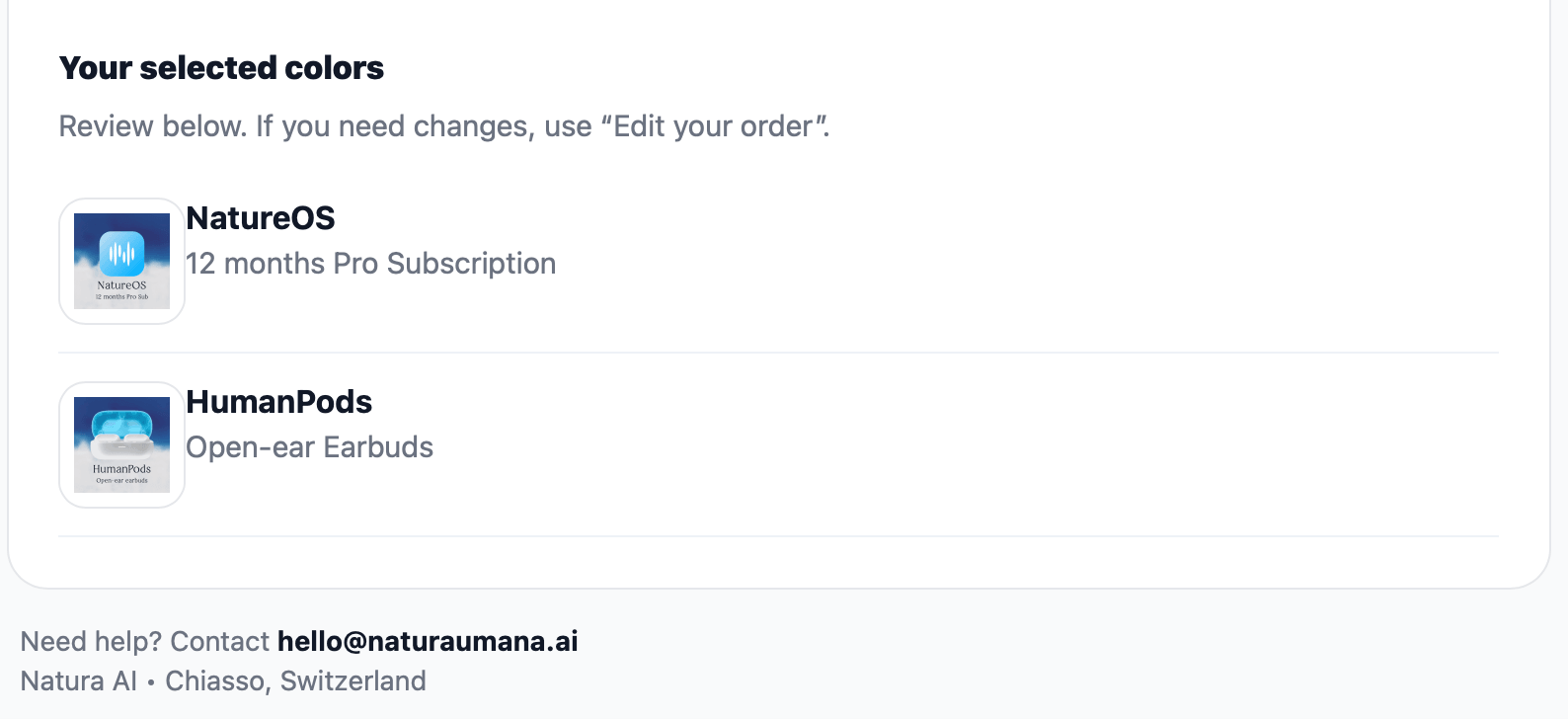Click the "Your selected colors" heading
The width and height of the screenshot is (1568, 719).
(221, 68)
